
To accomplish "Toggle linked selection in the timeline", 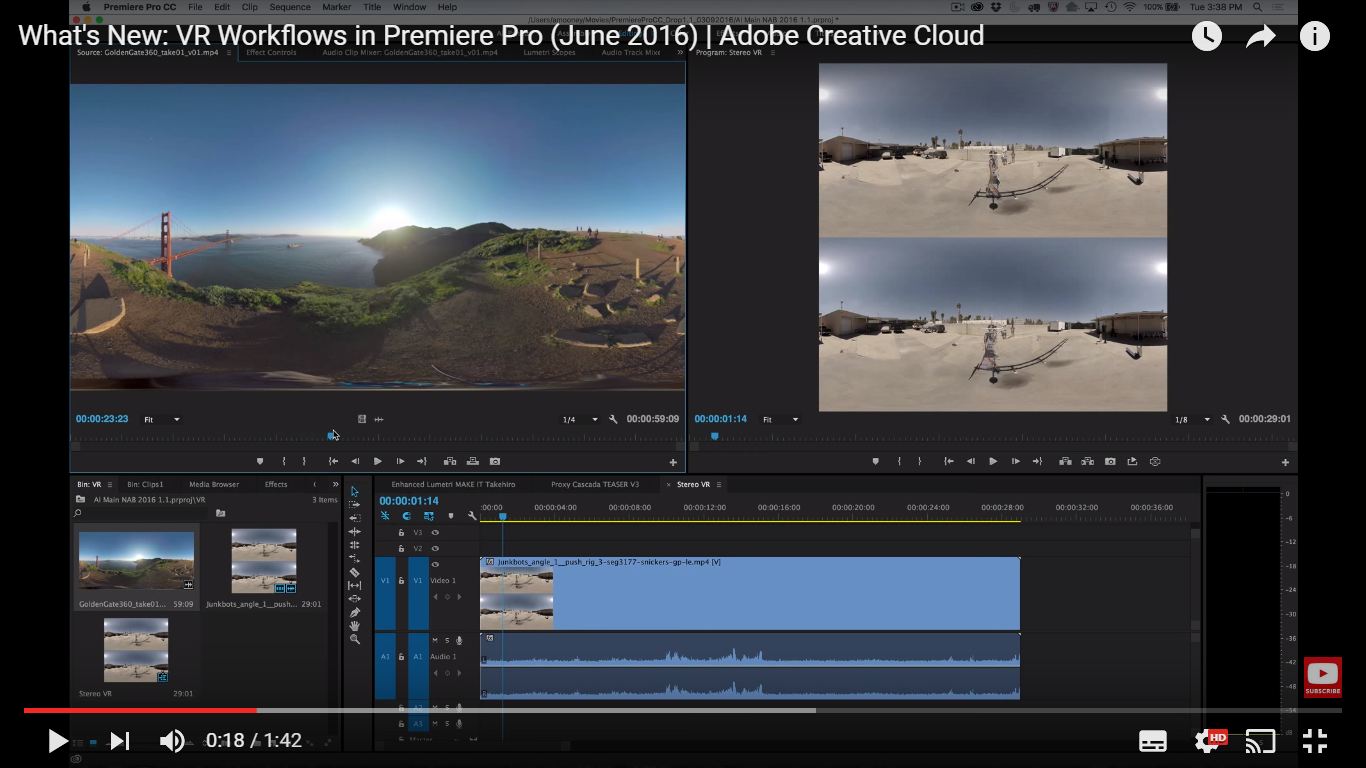I will pos(428,516).
